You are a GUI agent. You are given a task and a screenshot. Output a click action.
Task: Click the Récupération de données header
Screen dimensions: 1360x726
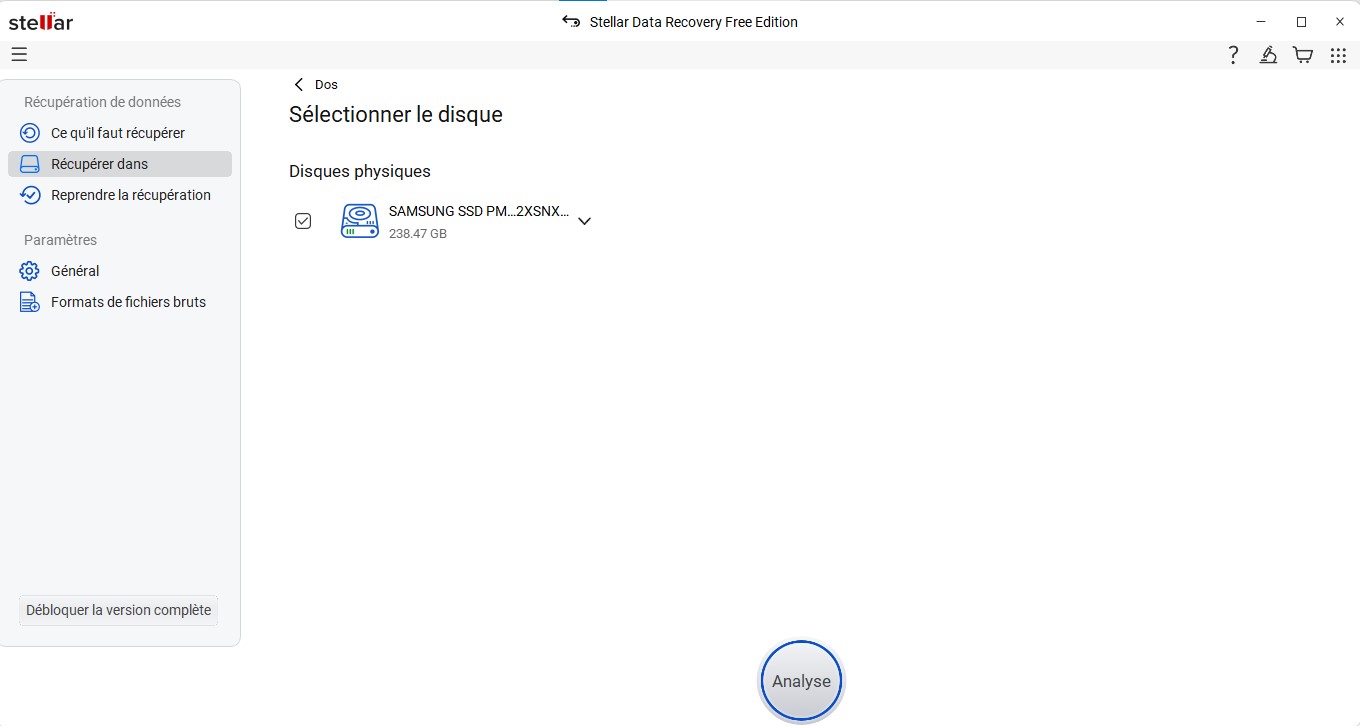click(103, 102)
